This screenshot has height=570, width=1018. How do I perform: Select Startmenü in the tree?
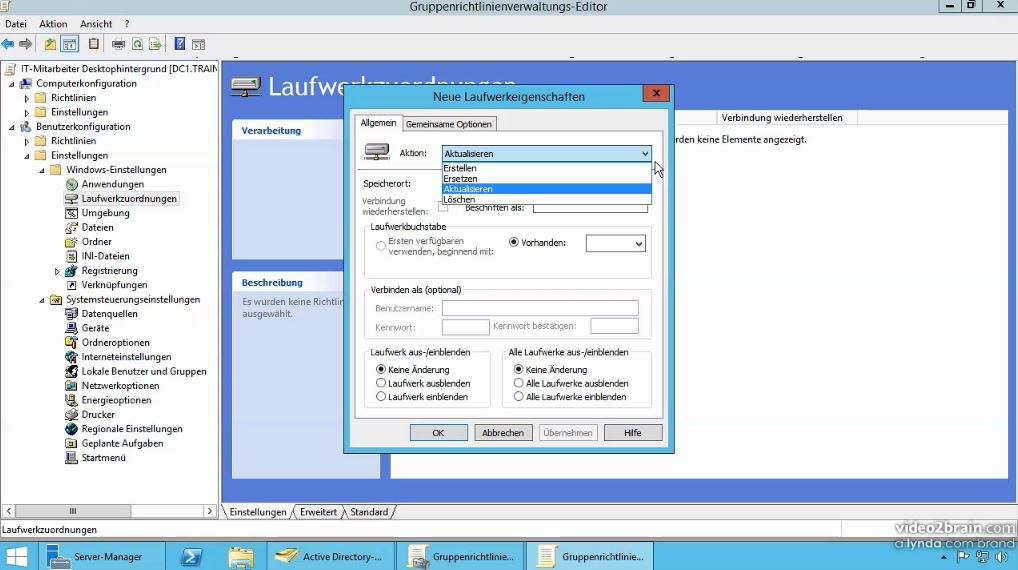point(103,458)
